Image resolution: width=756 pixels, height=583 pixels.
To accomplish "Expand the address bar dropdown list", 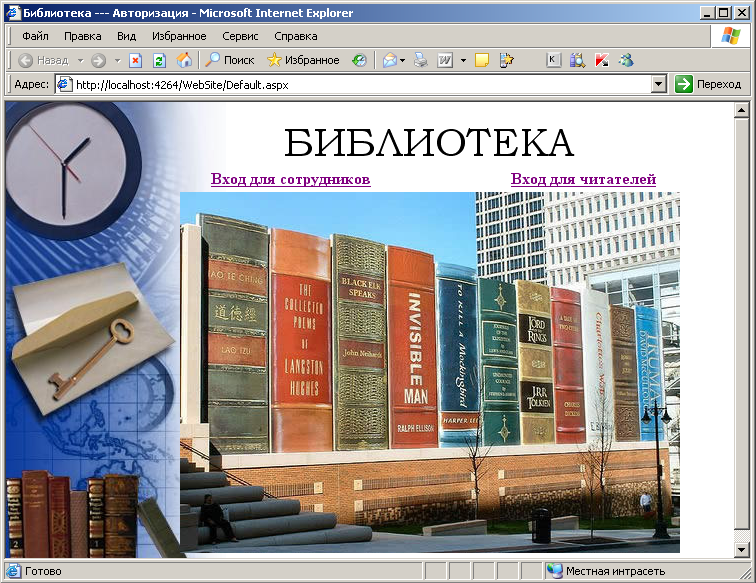I will click(659, 84).
